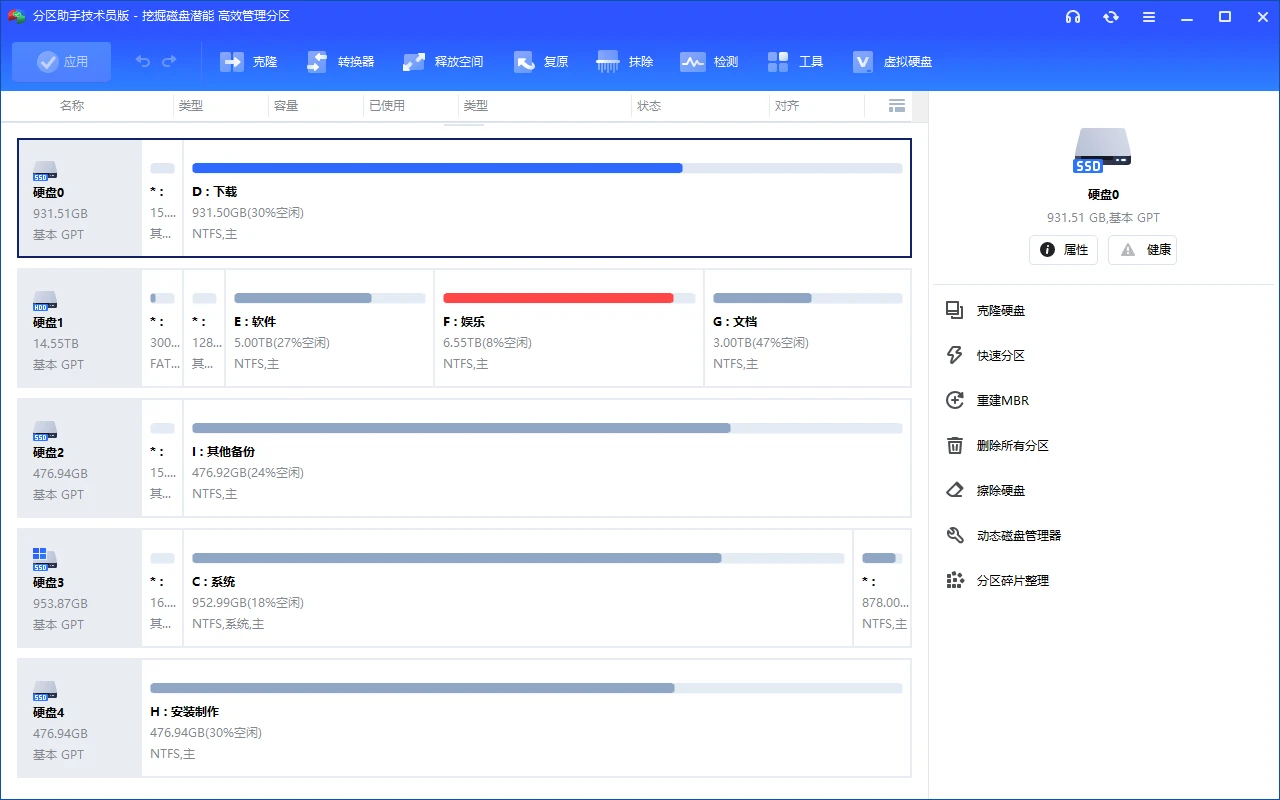Click the red F: 娱乐 usage bar
The height and width of the screenshot is (800, 1280).
pyautogui.click(x=558, y=298)
